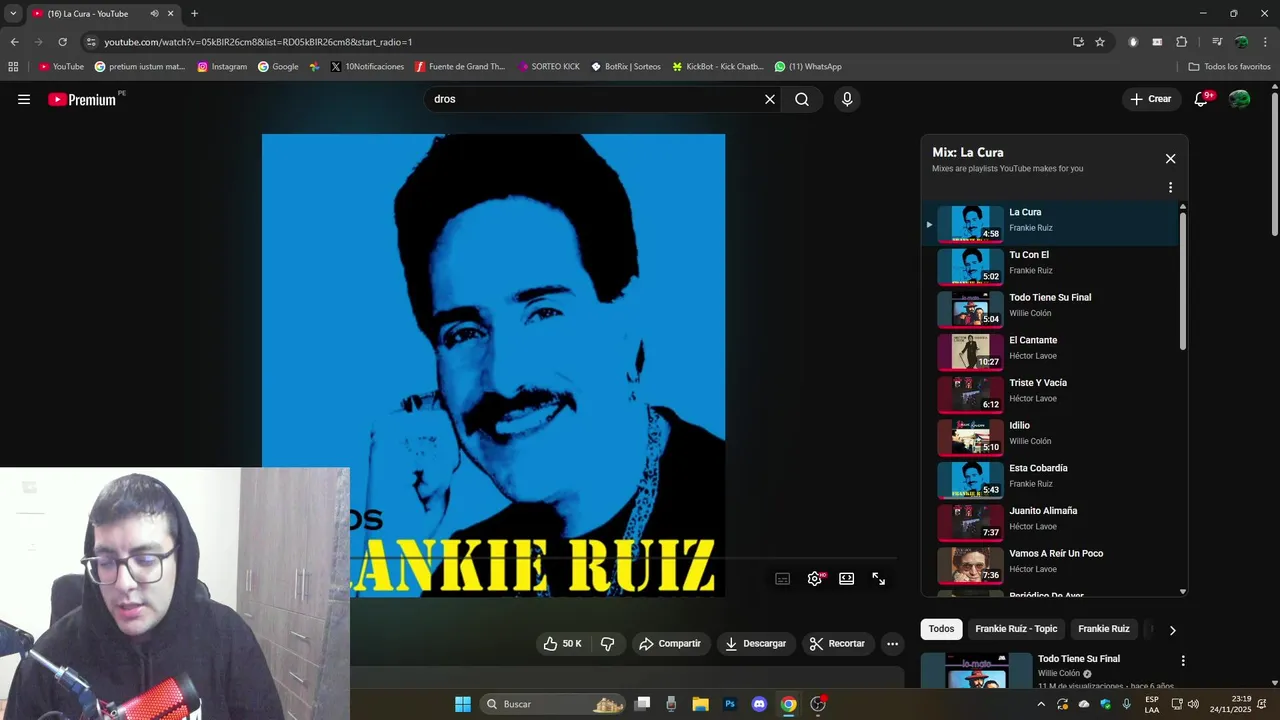Open Photoshop from the taskbar
The height and width of the screenshot is (720, 1280).
(730, 704)
